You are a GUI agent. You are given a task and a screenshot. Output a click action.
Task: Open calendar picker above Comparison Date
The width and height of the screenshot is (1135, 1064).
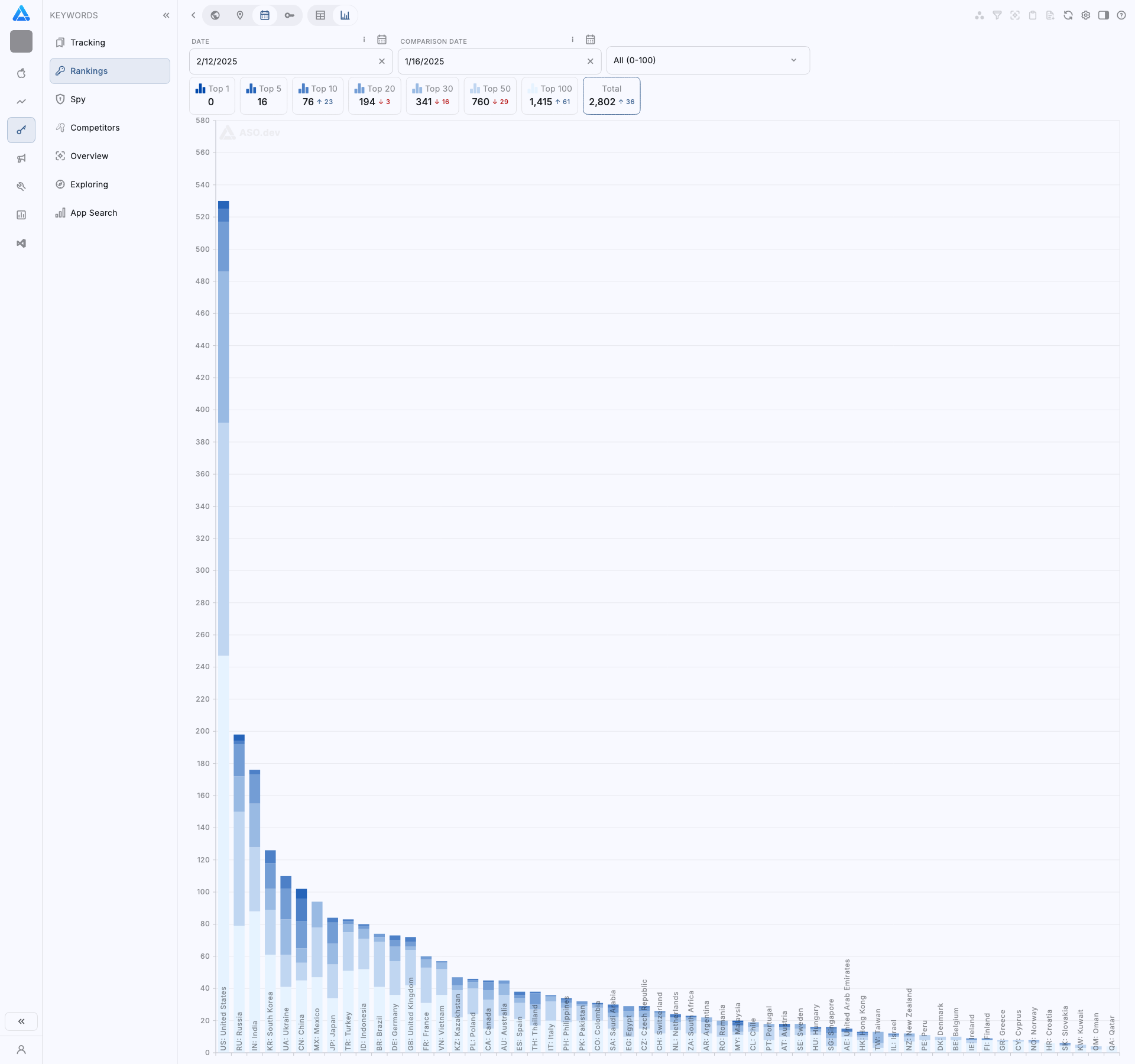(590, 40)
